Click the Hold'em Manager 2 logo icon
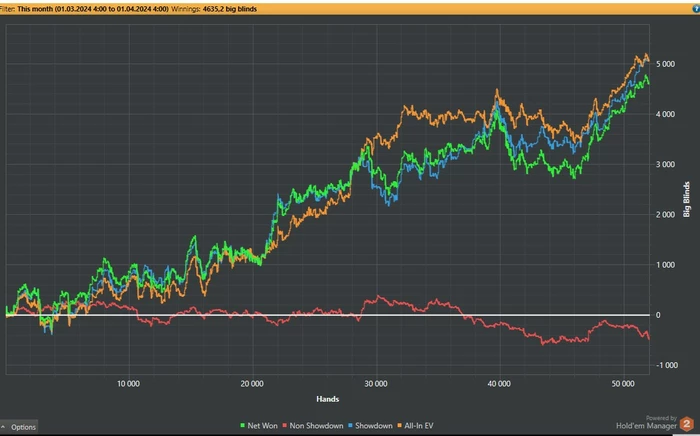The image size is (700, 436). coord(687,424)
